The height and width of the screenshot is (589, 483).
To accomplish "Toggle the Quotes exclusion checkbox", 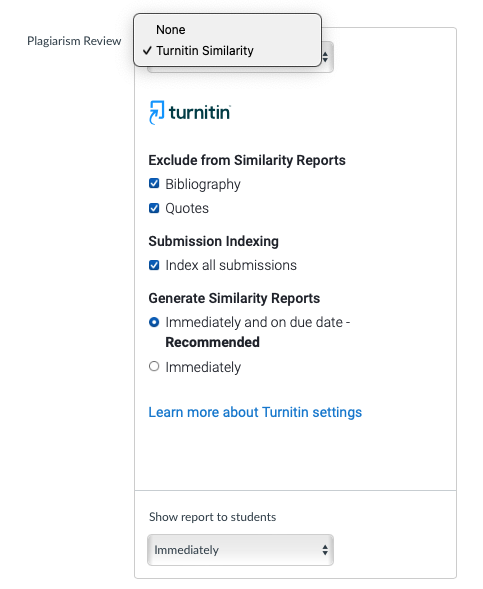I will [x=154, y=208].
